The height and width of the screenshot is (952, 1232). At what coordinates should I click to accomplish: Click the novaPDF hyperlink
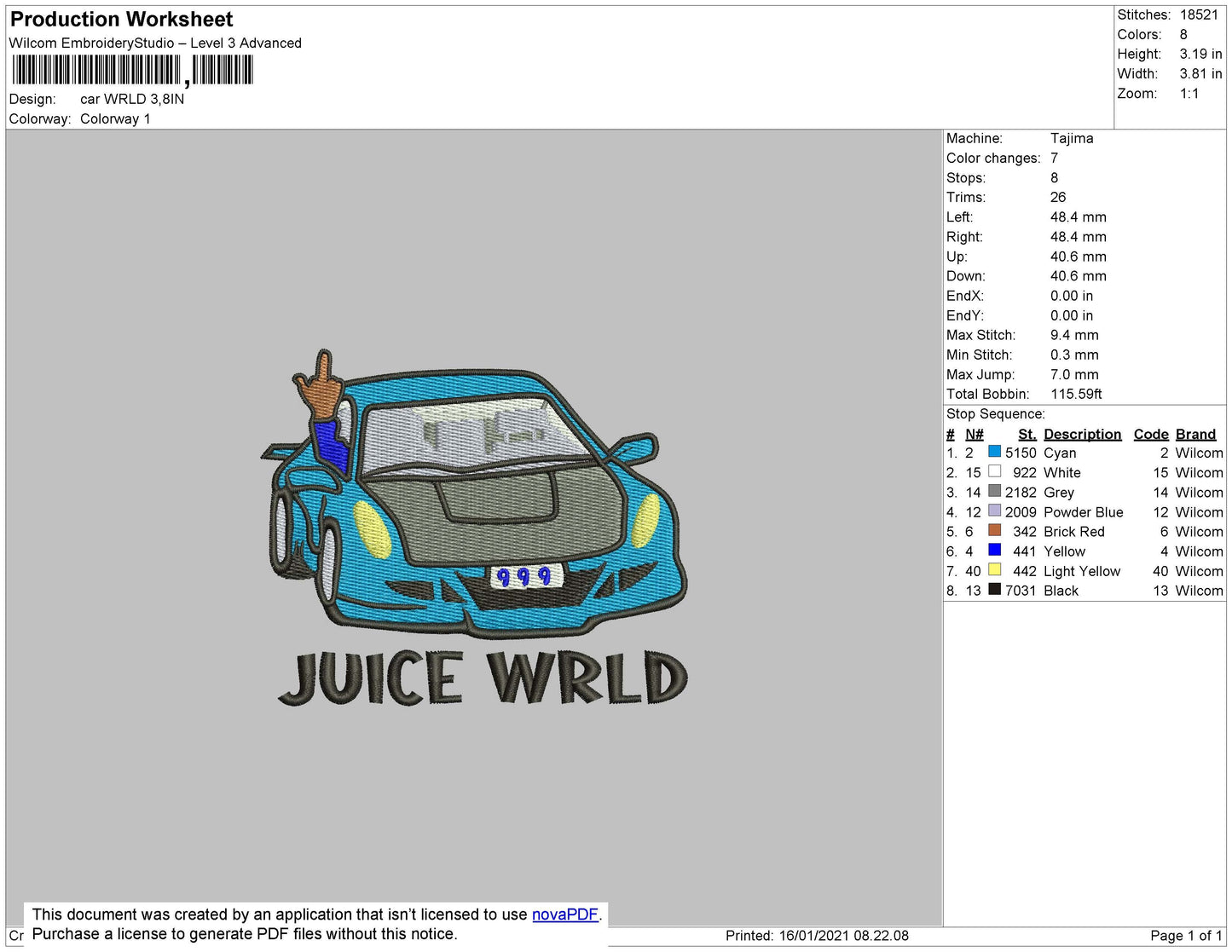tap(565, 914)
